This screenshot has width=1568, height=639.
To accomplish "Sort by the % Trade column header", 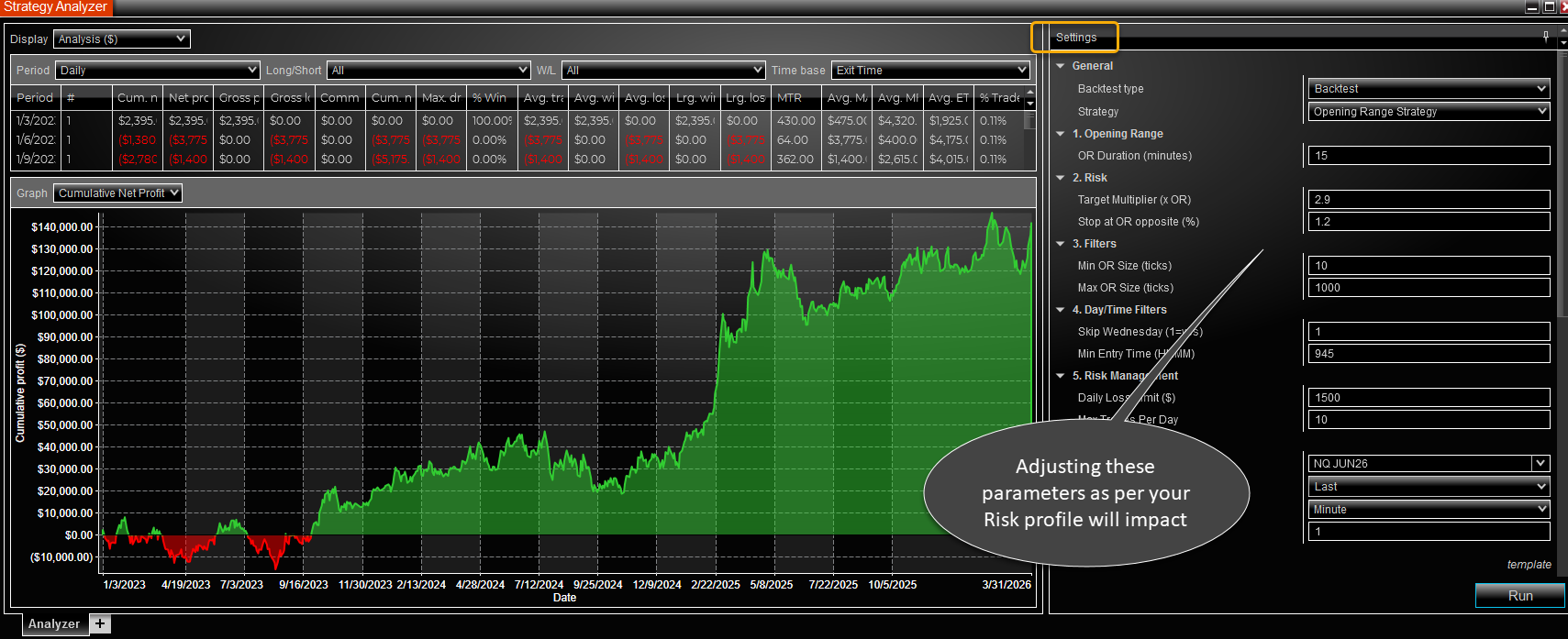I will pos(999,98).
